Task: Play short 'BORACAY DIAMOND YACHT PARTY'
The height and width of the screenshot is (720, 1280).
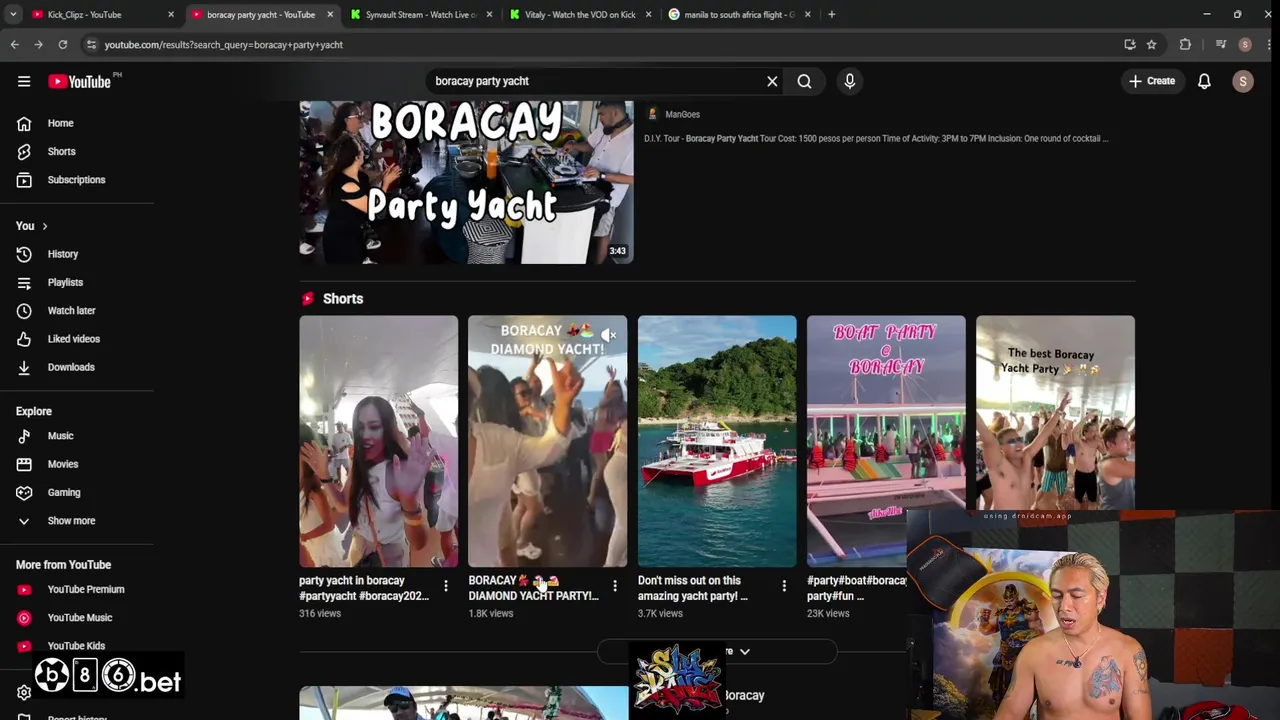Action: 547,441
